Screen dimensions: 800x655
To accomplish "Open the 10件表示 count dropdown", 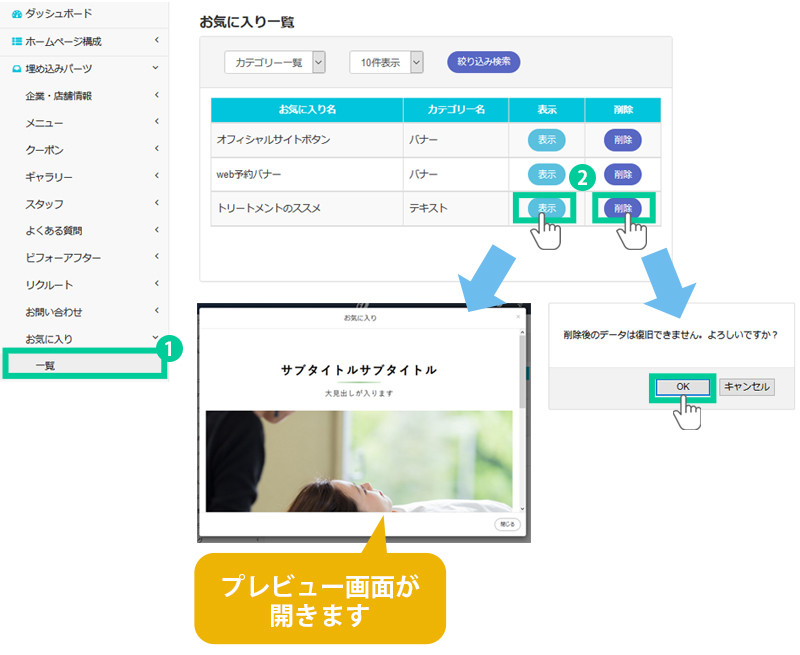I will click(x=387, y=62).
